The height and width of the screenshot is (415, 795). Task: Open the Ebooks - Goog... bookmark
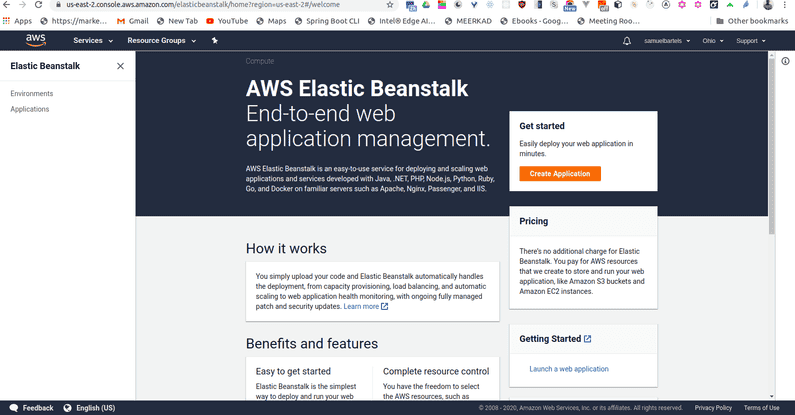534,21
